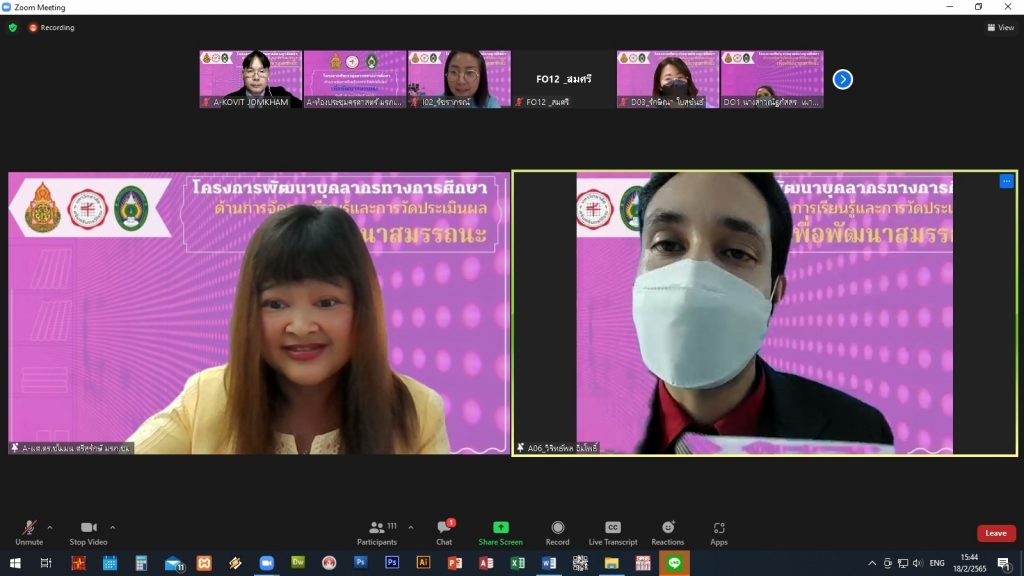Show hidden system tray icons
This screenshot has height=576, width=1024.
click(x=872, y=563)
